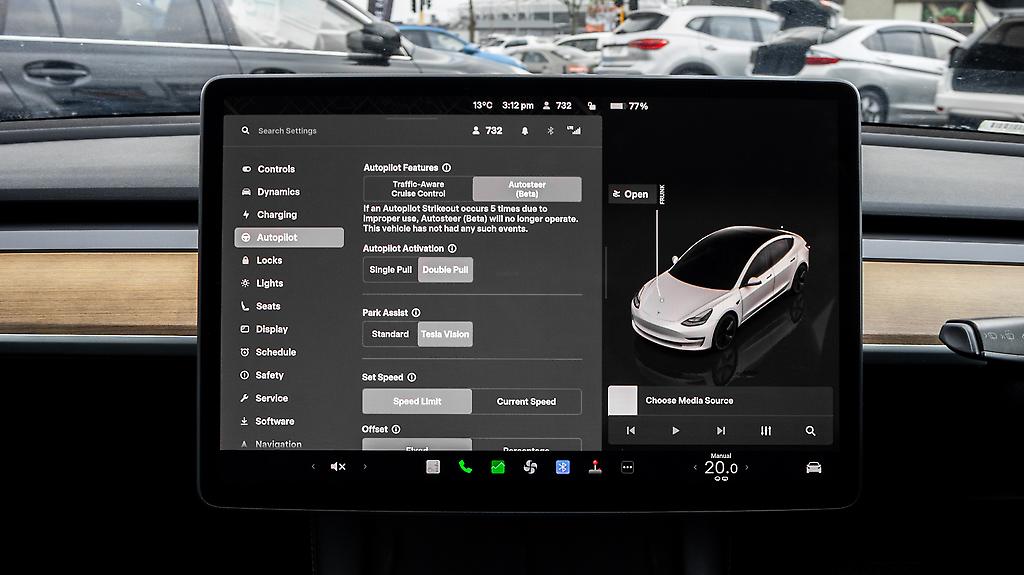
Task: Decrease cabin temperature with left arrow
Action: tap(695, 467)
